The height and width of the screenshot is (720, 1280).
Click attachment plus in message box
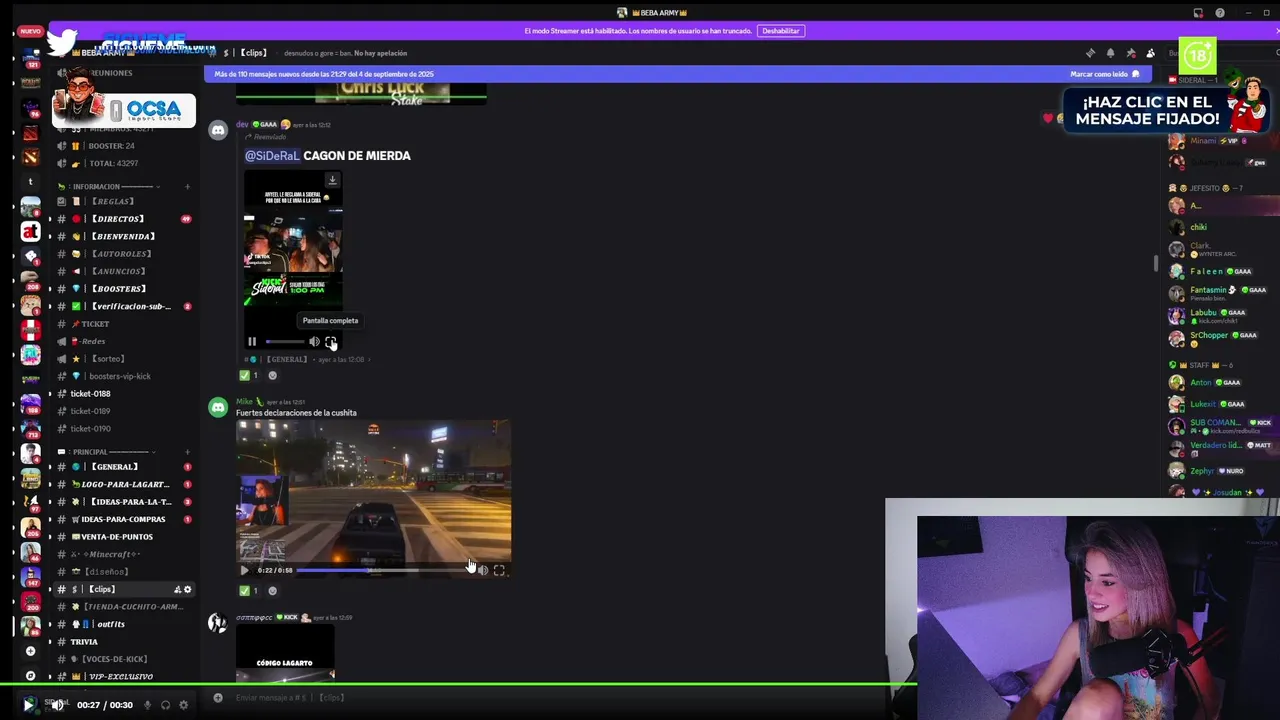(218, 697)
